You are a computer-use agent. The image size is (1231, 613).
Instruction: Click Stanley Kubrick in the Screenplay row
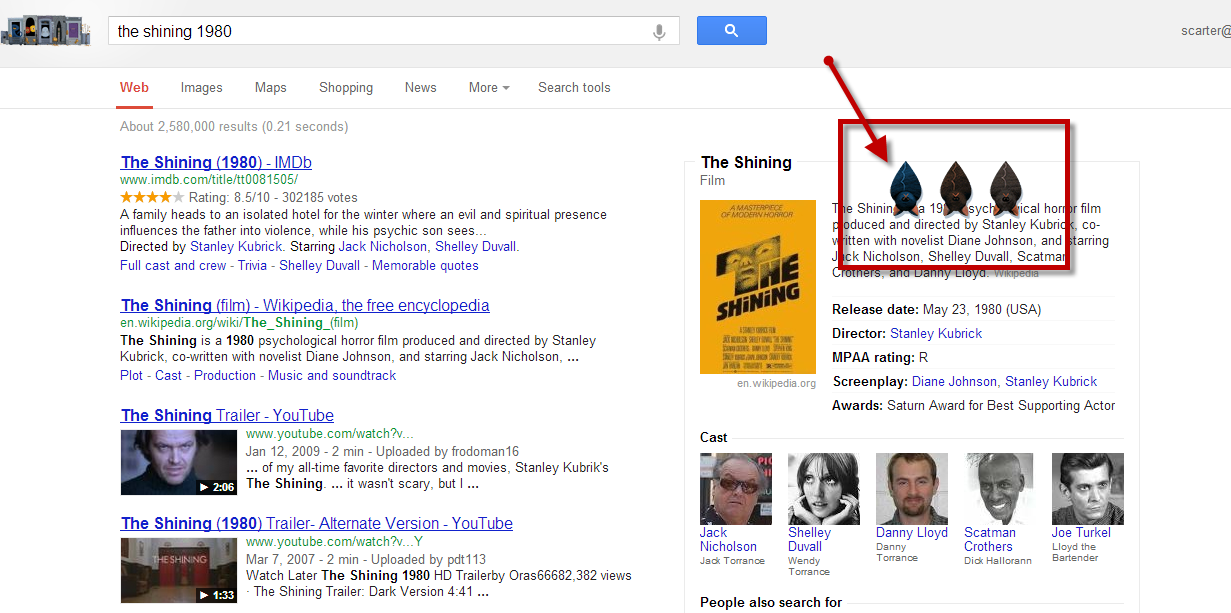[x=1051, y=381]
